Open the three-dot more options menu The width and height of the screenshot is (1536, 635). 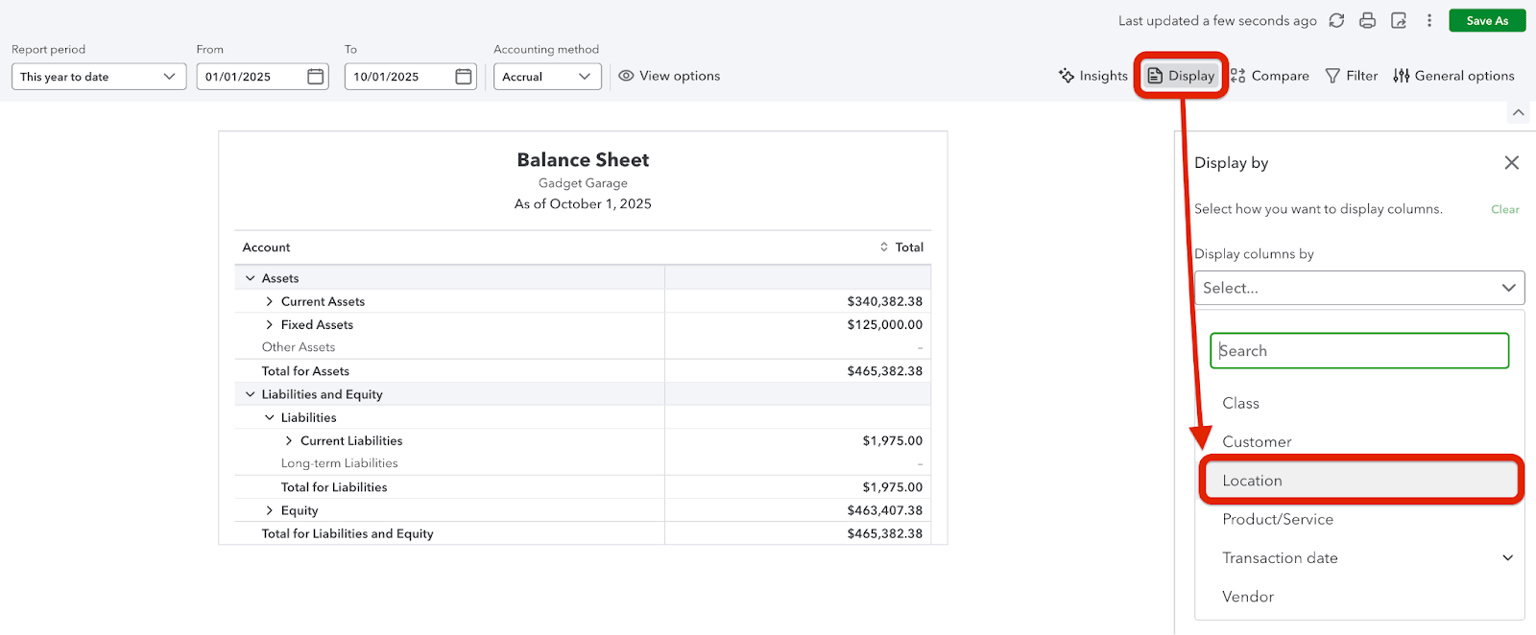pyautogui.click(x=1430, y=21)
